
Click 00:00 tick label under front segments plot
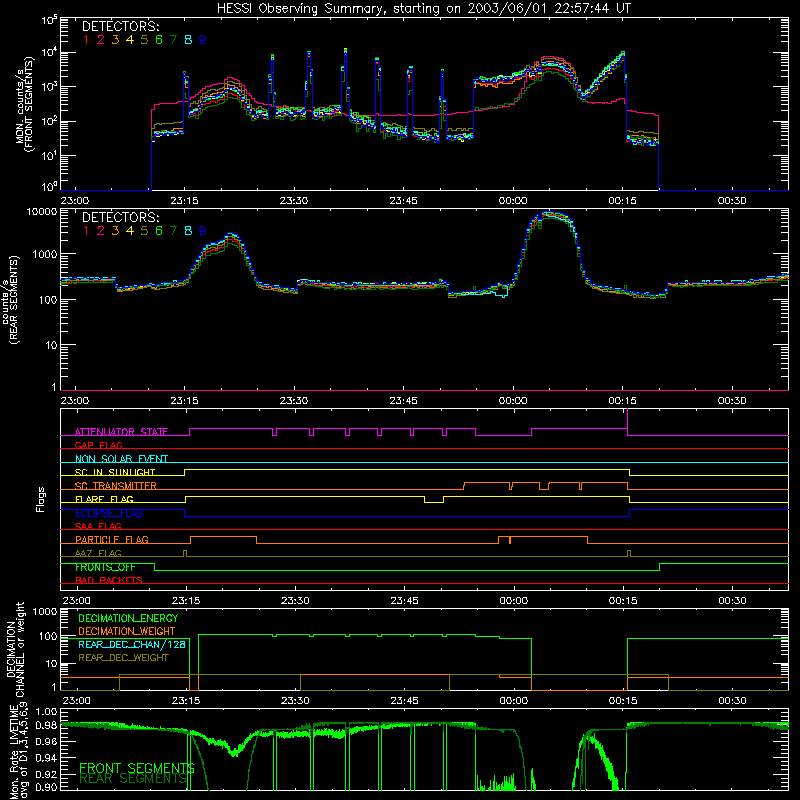[x=513, y=201]
